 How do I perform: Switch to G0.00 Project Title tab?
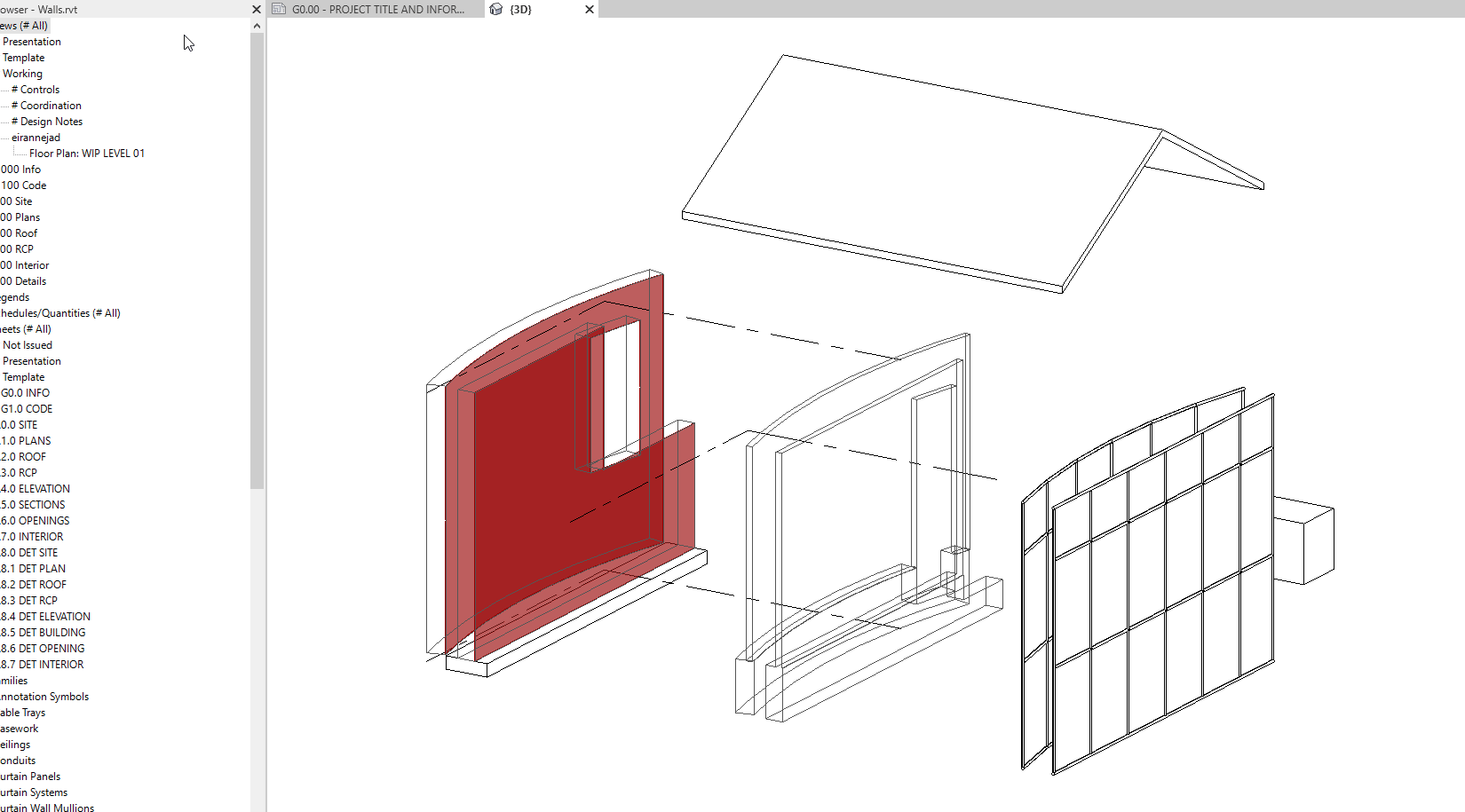coord(377,9)
